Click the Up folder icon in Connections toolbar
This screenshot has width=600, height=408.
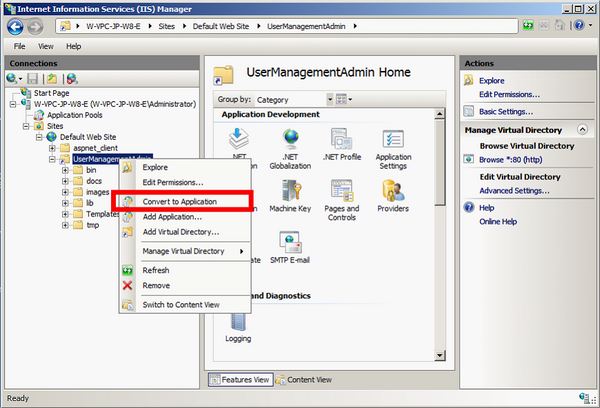tap(52, 79)
